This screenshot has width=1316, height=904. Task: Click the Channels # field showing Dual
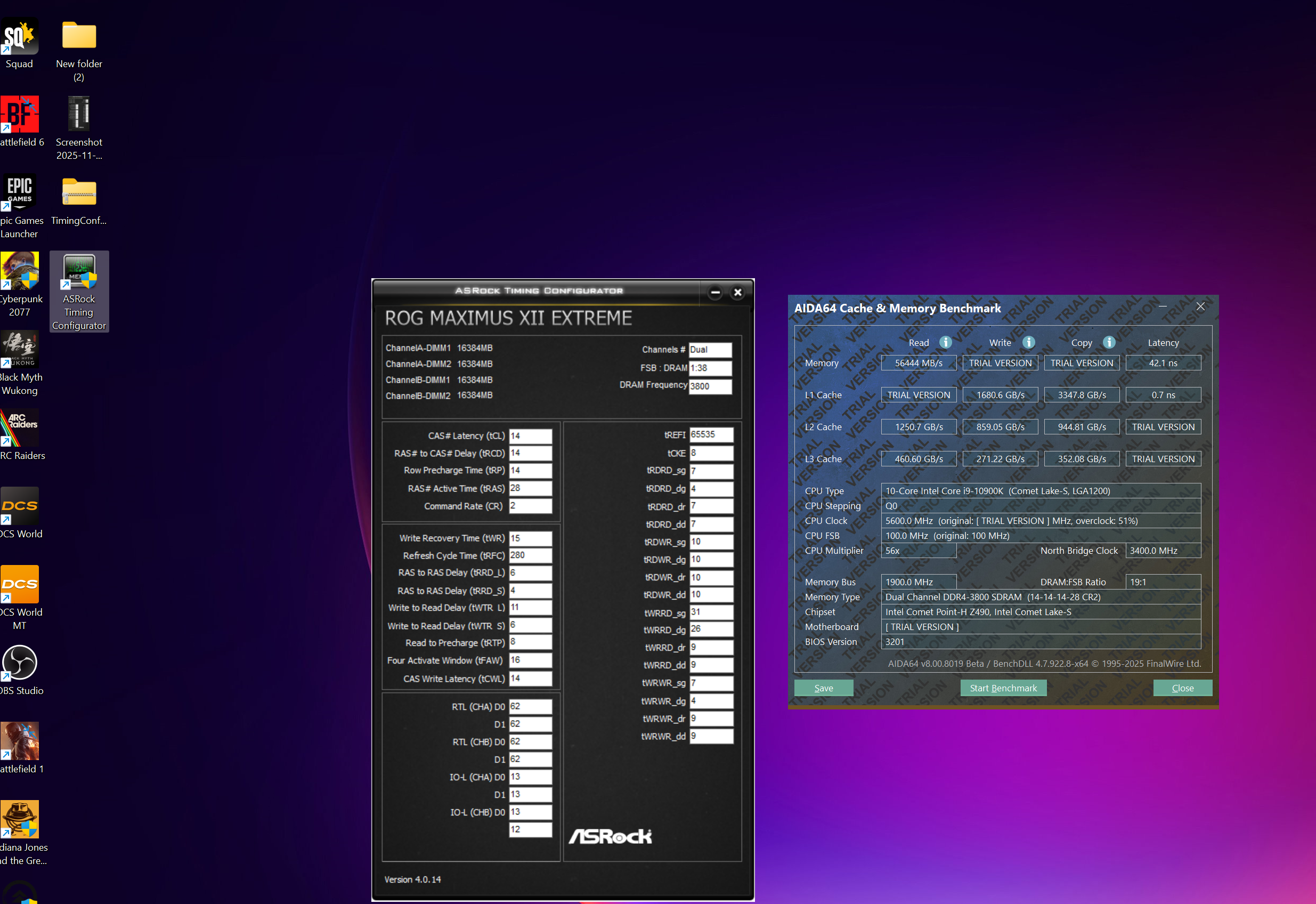[x=710, y=350]
